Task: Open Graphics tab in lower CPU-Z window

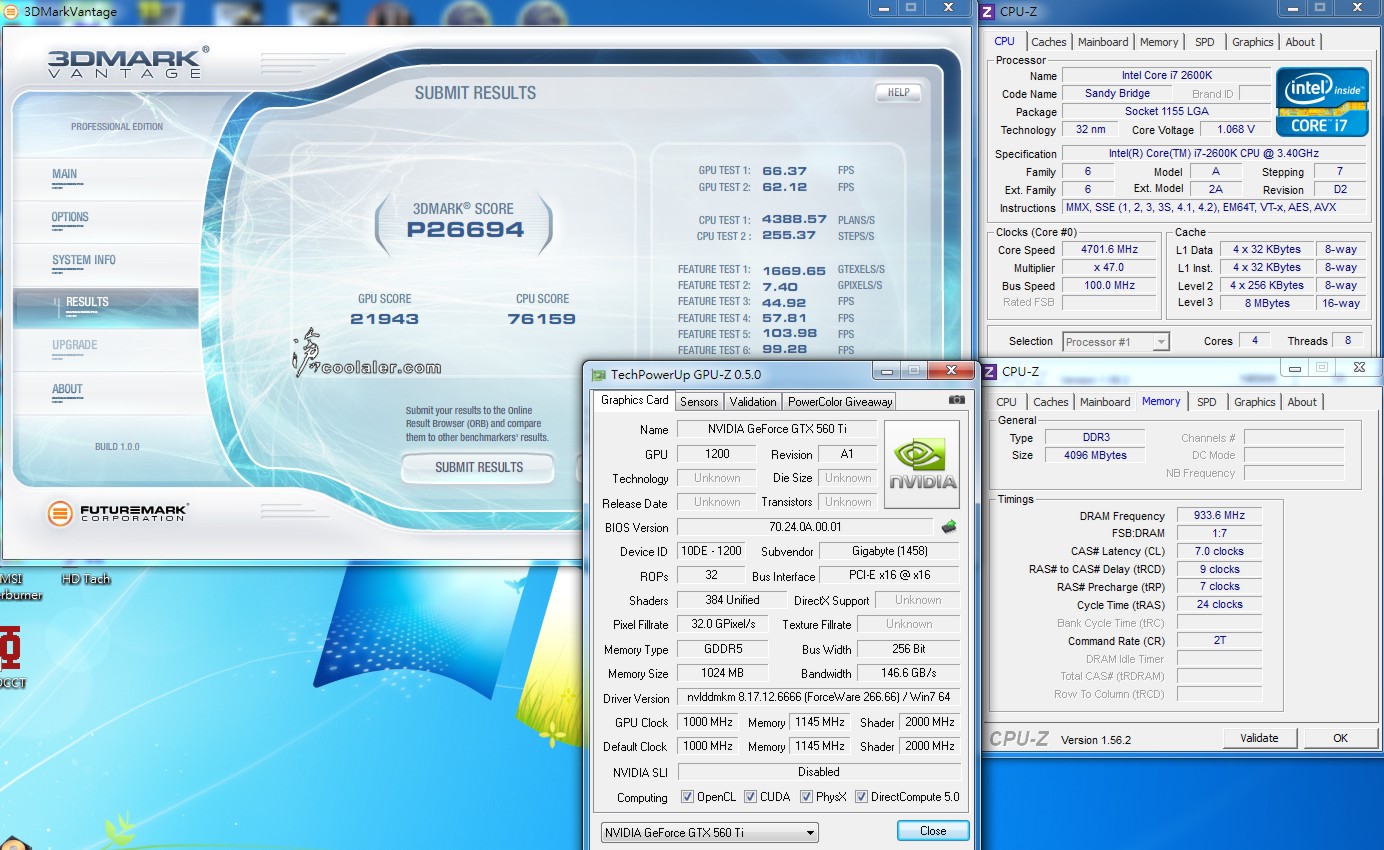Action: click(x=1255, y=402)
